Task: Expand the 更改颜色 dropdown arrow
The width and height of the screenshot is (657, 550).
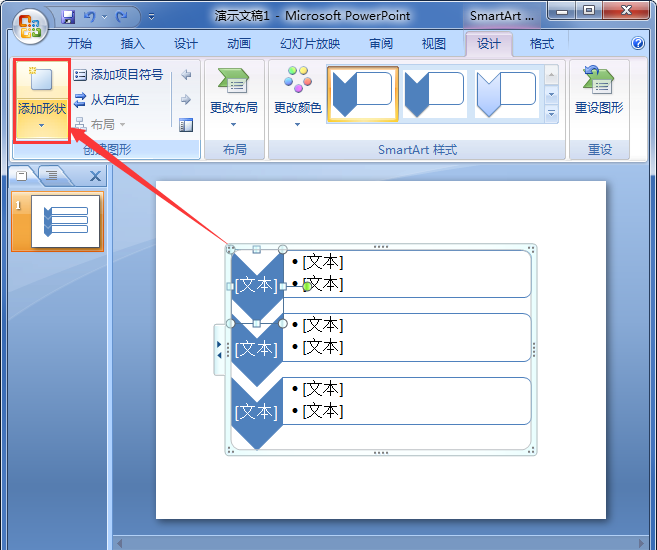Action: (297, 124)
